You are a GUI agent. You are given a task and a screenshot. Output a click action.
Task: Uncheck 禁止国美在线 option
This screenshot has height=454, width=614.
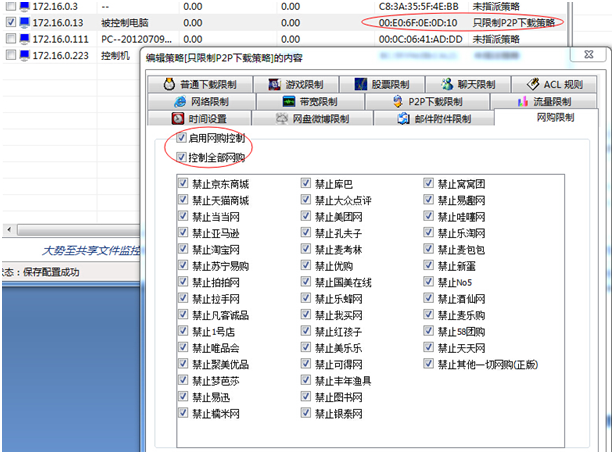(x=306, y=282)
